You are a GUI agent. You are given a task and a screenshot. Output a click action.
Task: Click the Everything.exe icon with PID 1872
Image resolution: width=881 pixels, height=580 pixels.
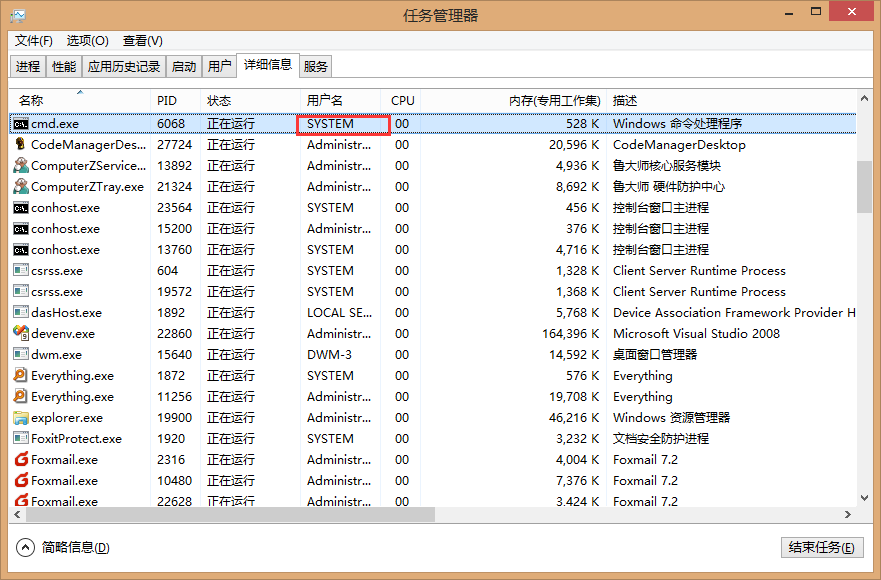21,375
